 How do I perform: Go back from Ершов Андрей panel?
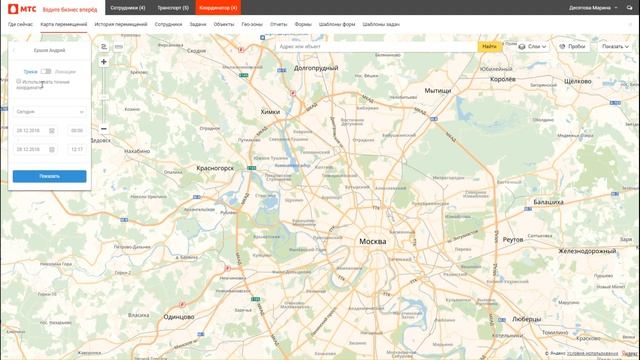pos(14,50)
